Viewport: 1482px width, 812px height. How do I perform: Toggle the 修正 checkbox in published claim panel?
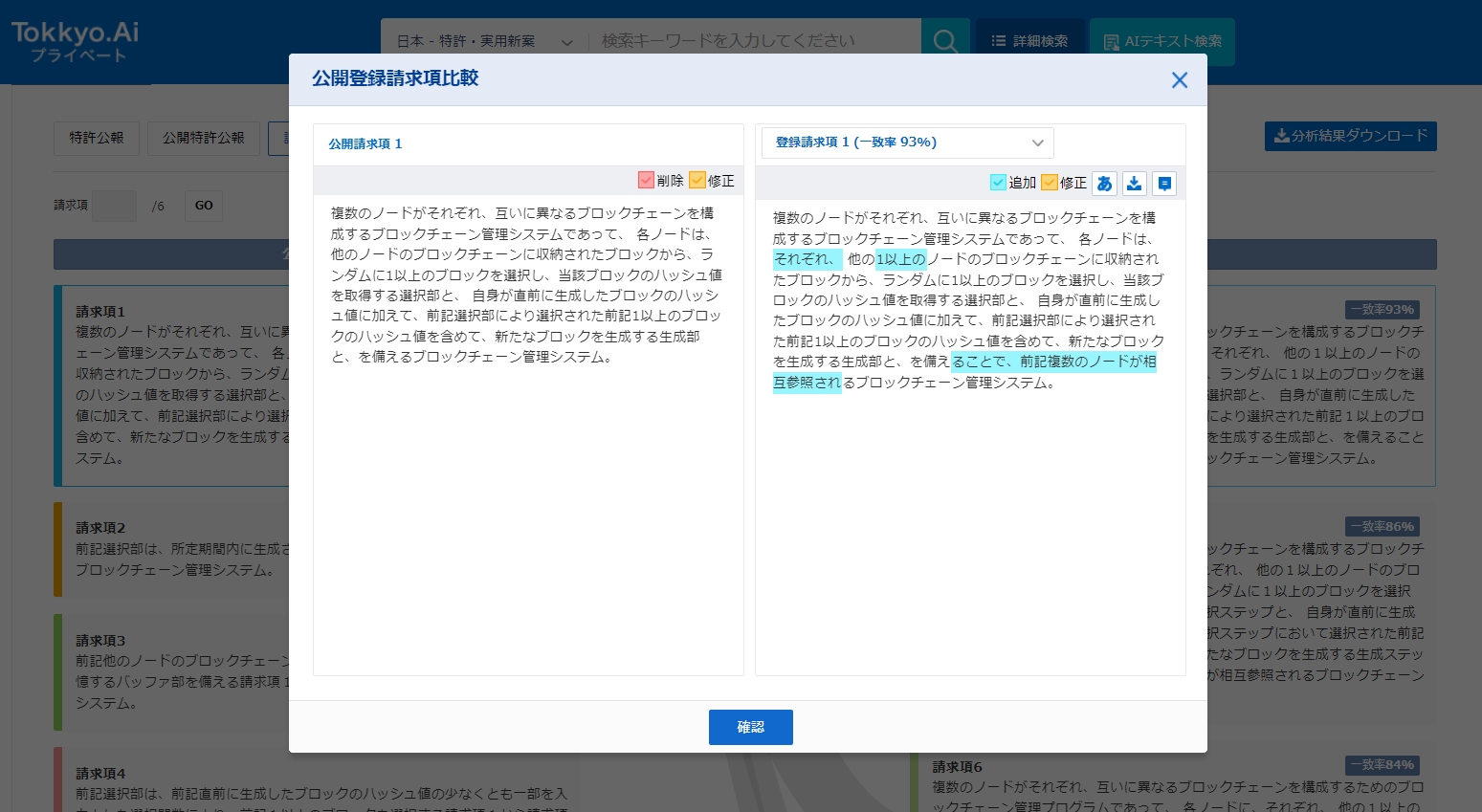click(697, 180)
